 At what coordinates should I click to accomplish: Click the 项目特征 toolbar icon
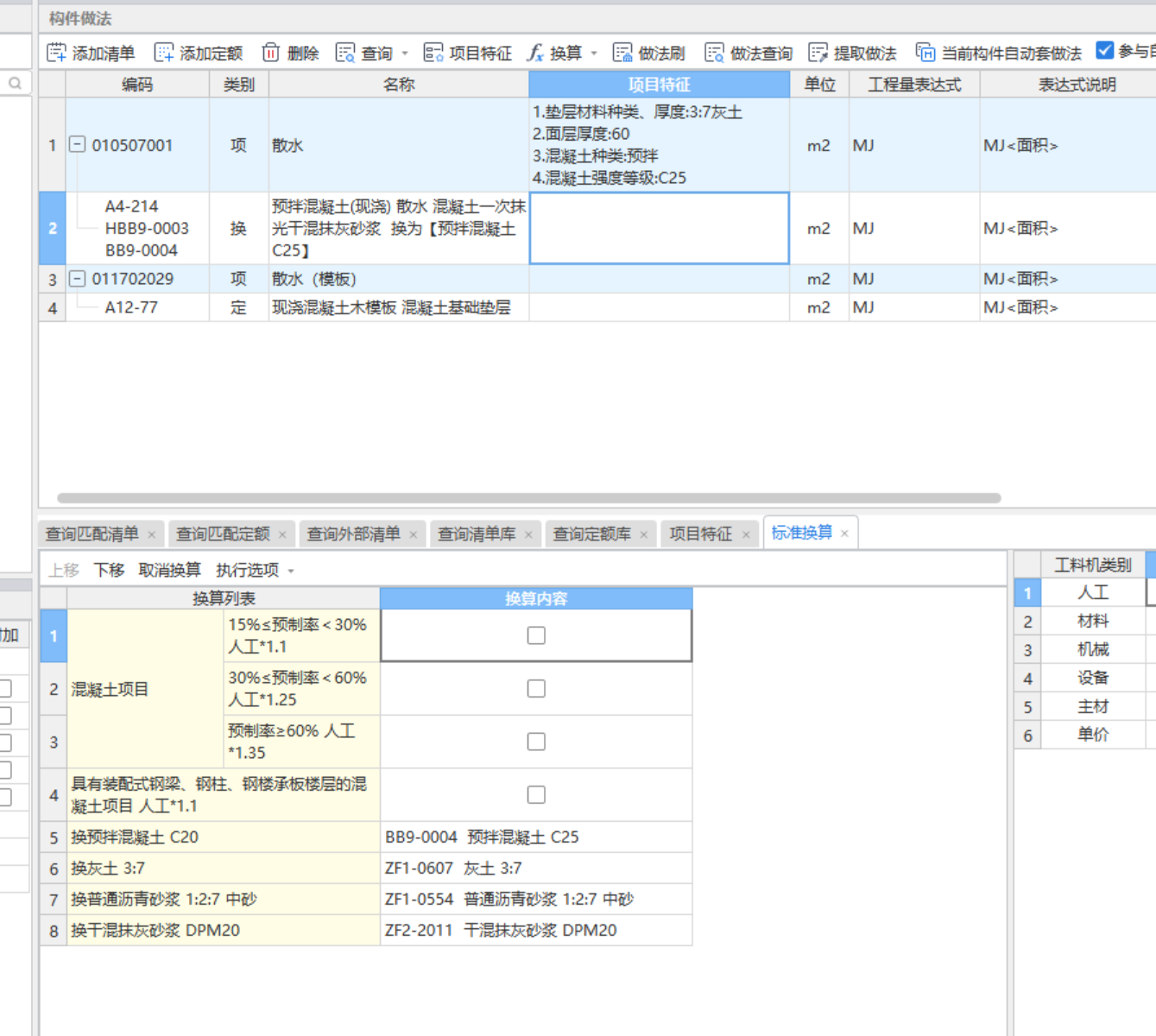pyautogui.click(x=433, y=53)
